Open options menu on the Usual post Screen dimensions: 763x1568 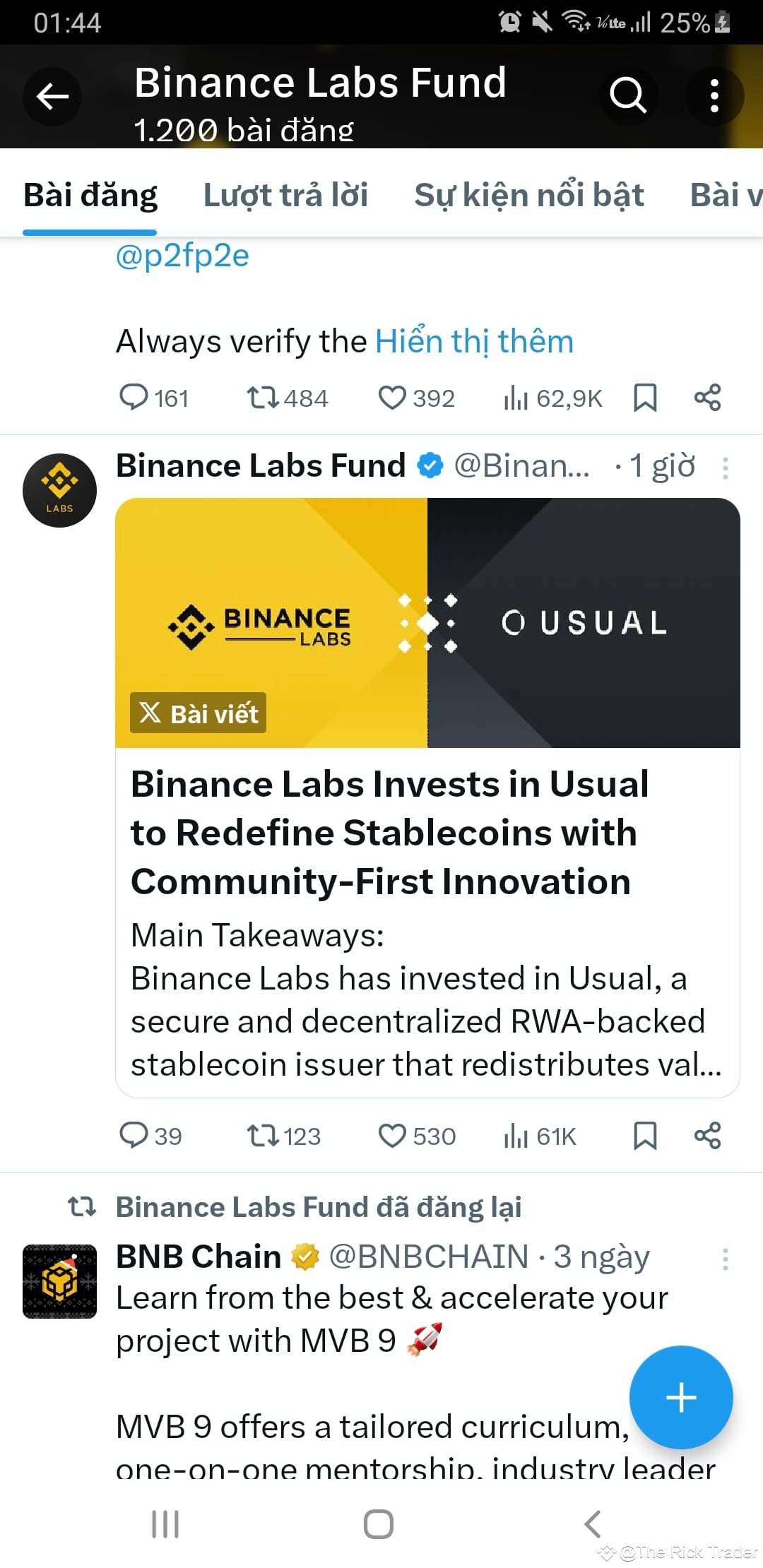pyautogui.click(x=727, y=468)
